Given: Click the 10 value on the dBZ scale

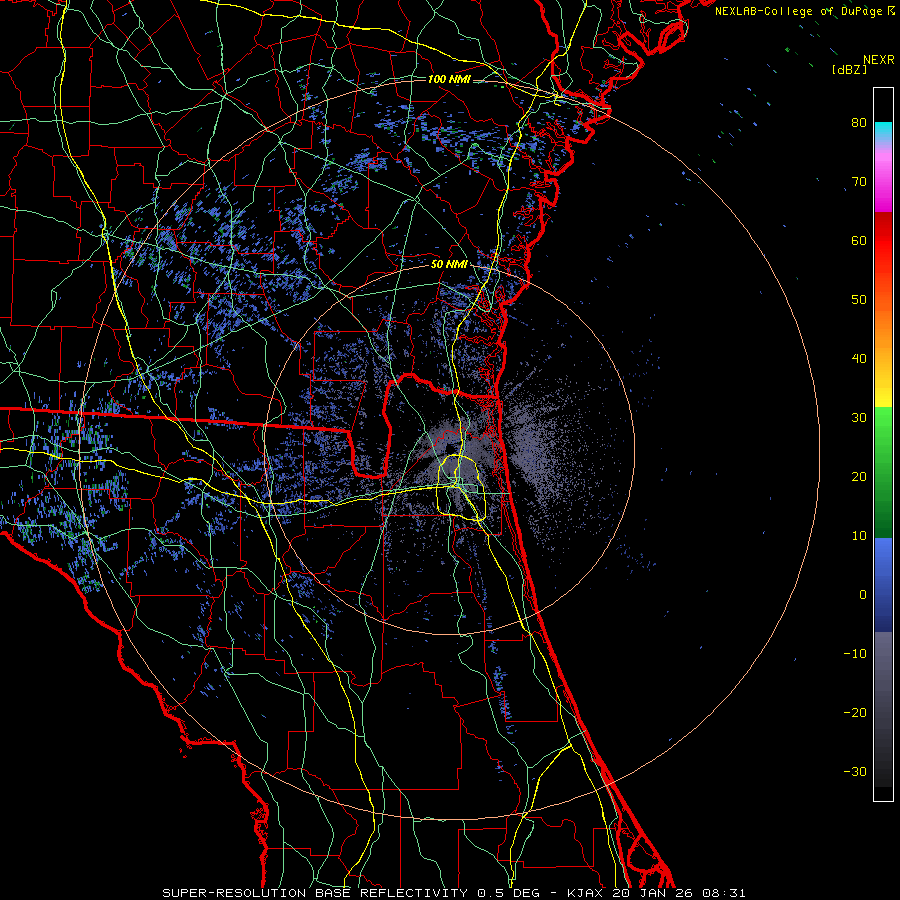Looking at the screenshot, I should 859,536.
